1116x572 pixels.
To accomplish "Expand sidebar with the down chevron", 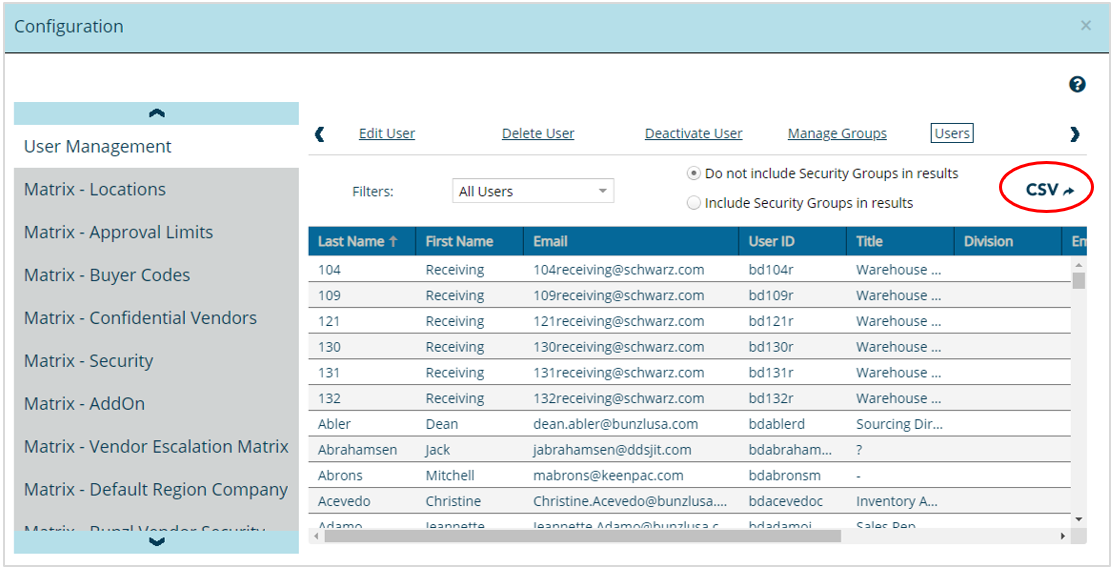I will tap(157, 542).
